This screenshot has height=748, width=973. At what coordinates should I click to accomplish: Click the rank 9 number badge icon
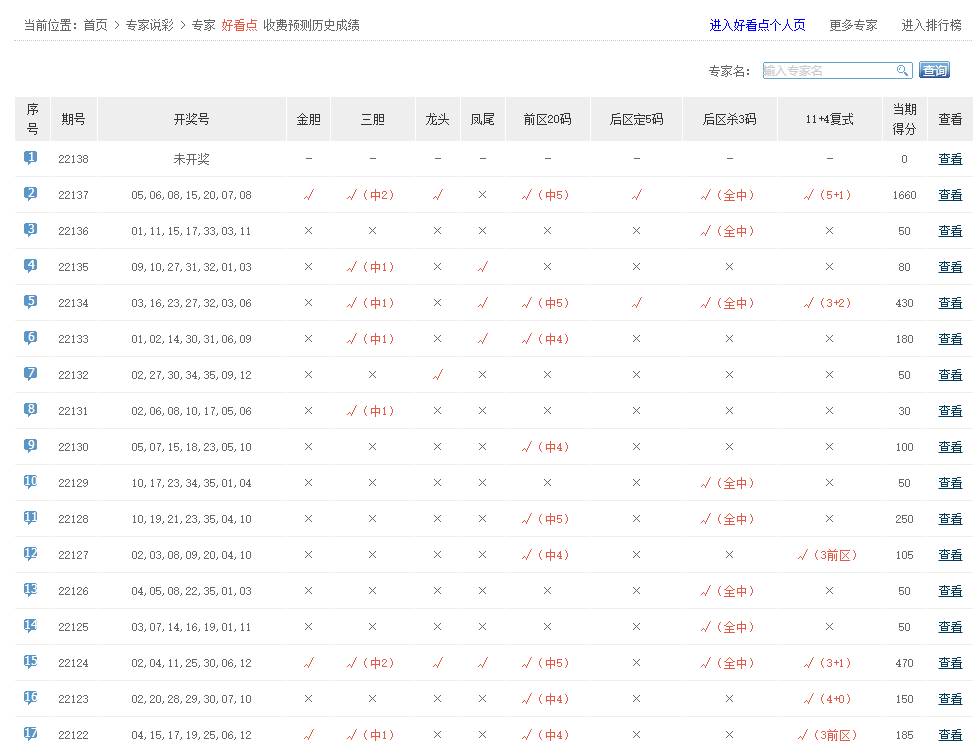(31, 446)
